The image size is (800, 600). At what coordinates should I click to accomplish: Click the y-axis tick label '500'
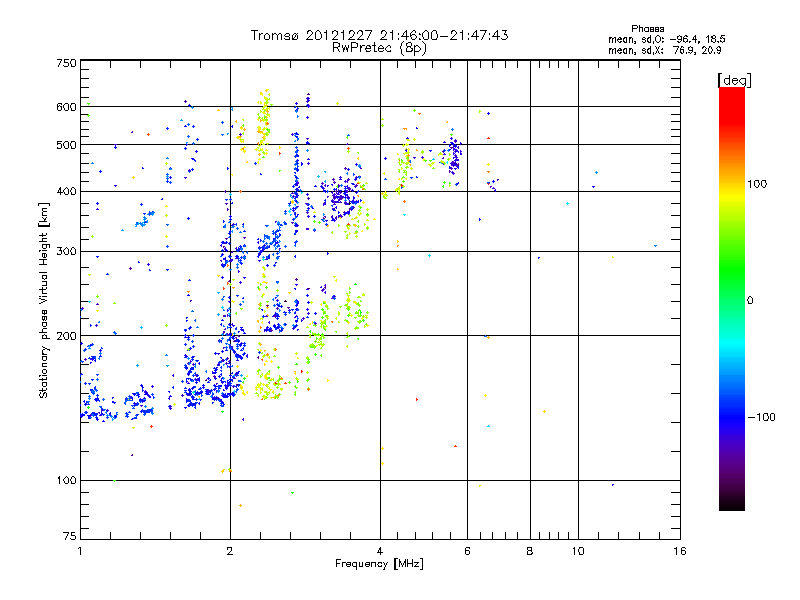coord(66,145)
